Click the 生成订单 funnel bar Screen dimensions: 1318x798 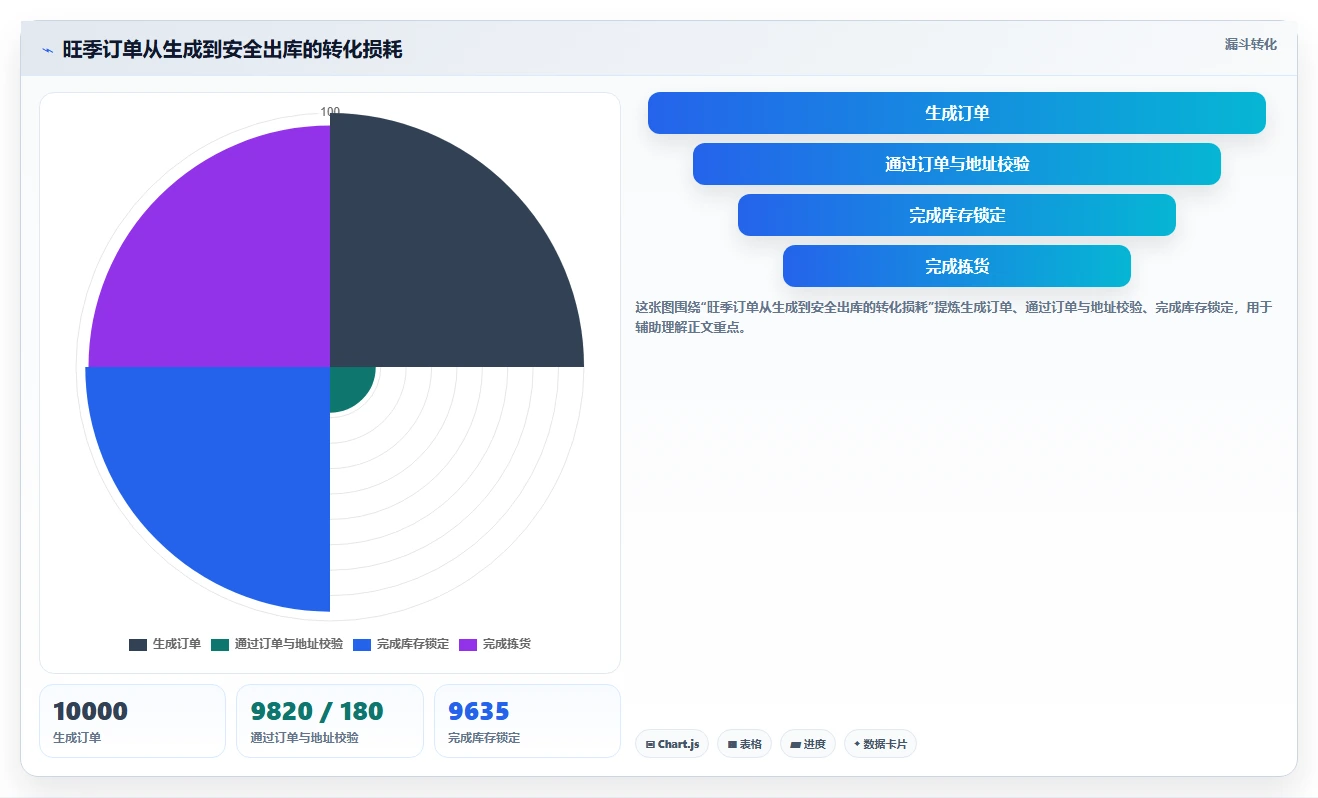(x=957, y=113)
